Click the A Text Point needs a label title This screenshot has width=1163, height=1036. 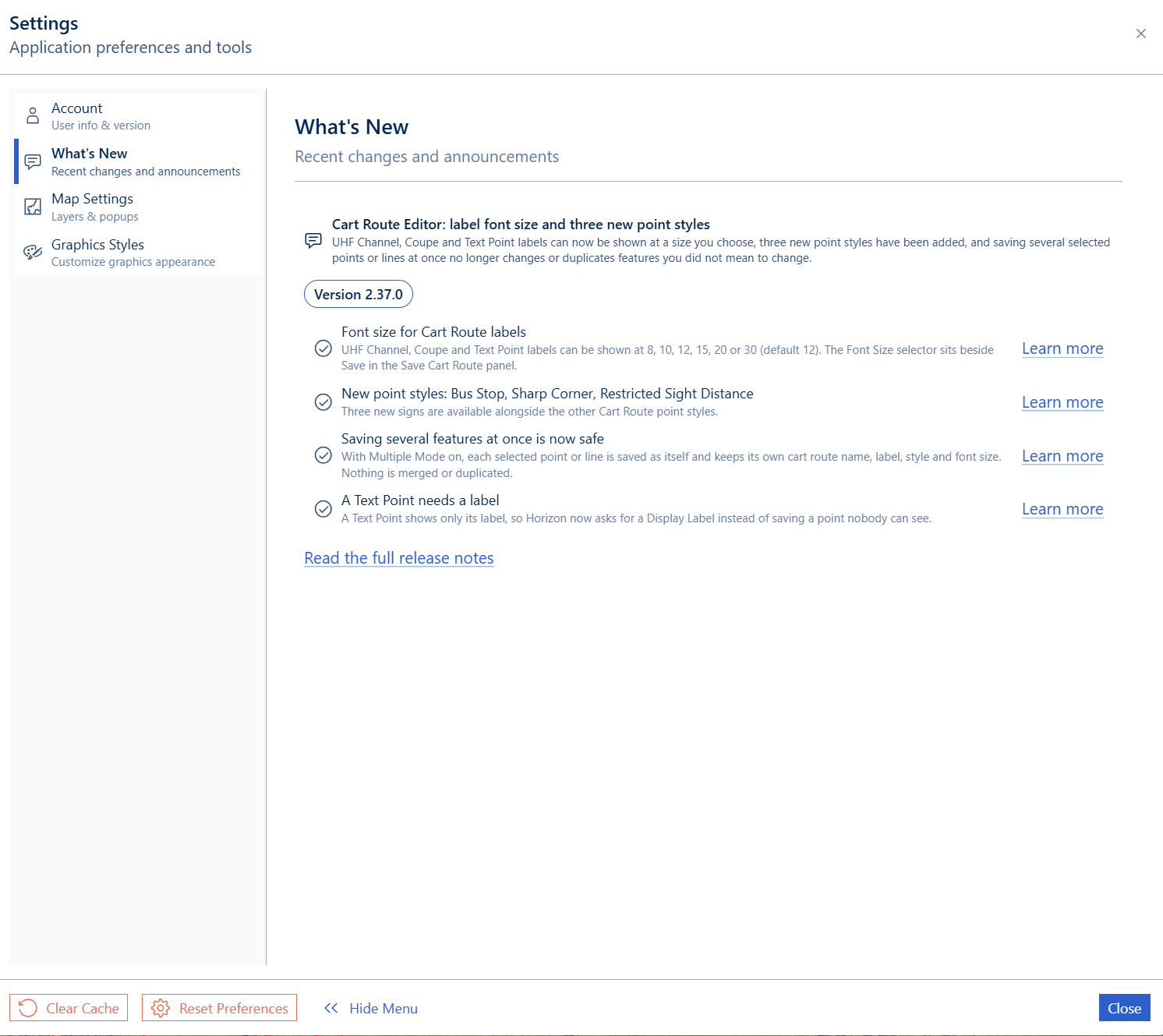coord(420,500)
